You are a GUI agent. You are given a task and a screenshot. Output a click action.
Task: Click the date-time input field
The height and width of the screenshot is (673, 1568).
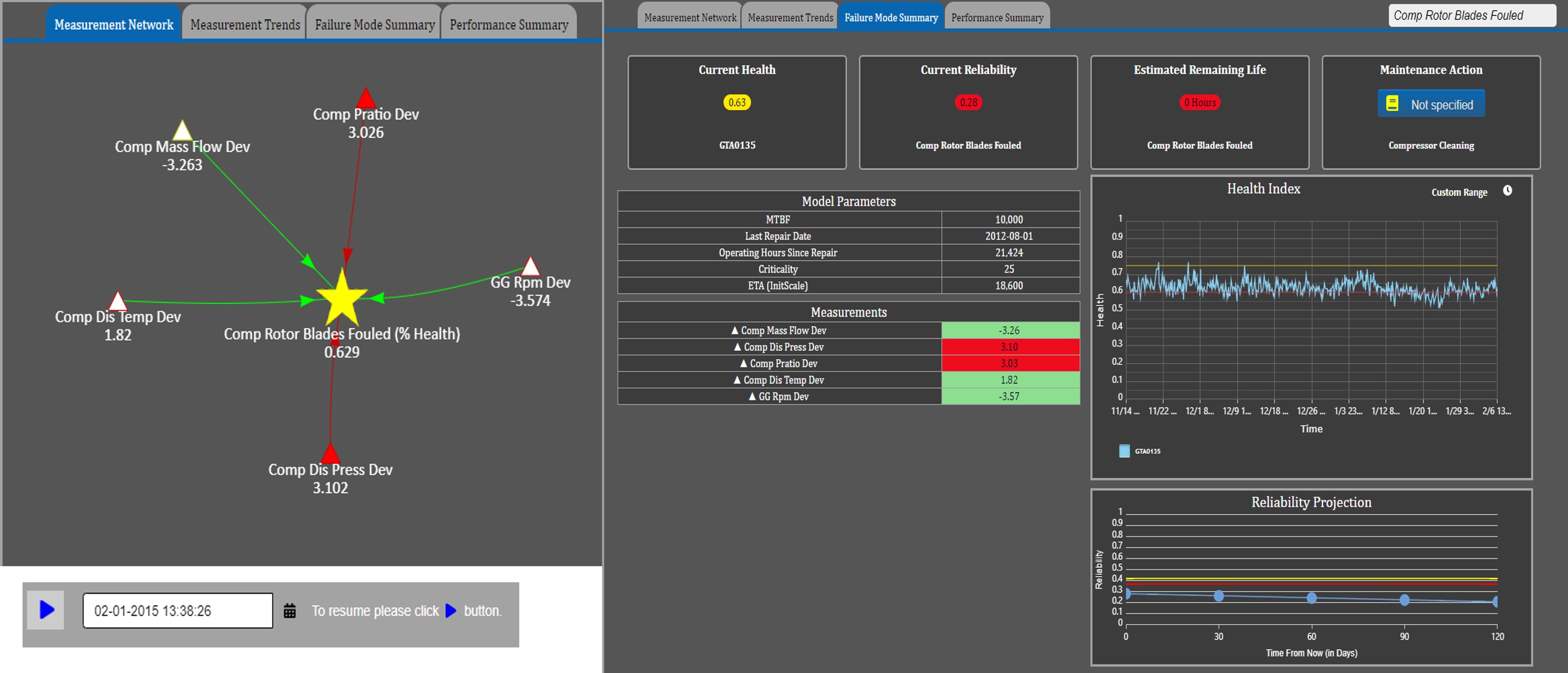pos(178,611)
